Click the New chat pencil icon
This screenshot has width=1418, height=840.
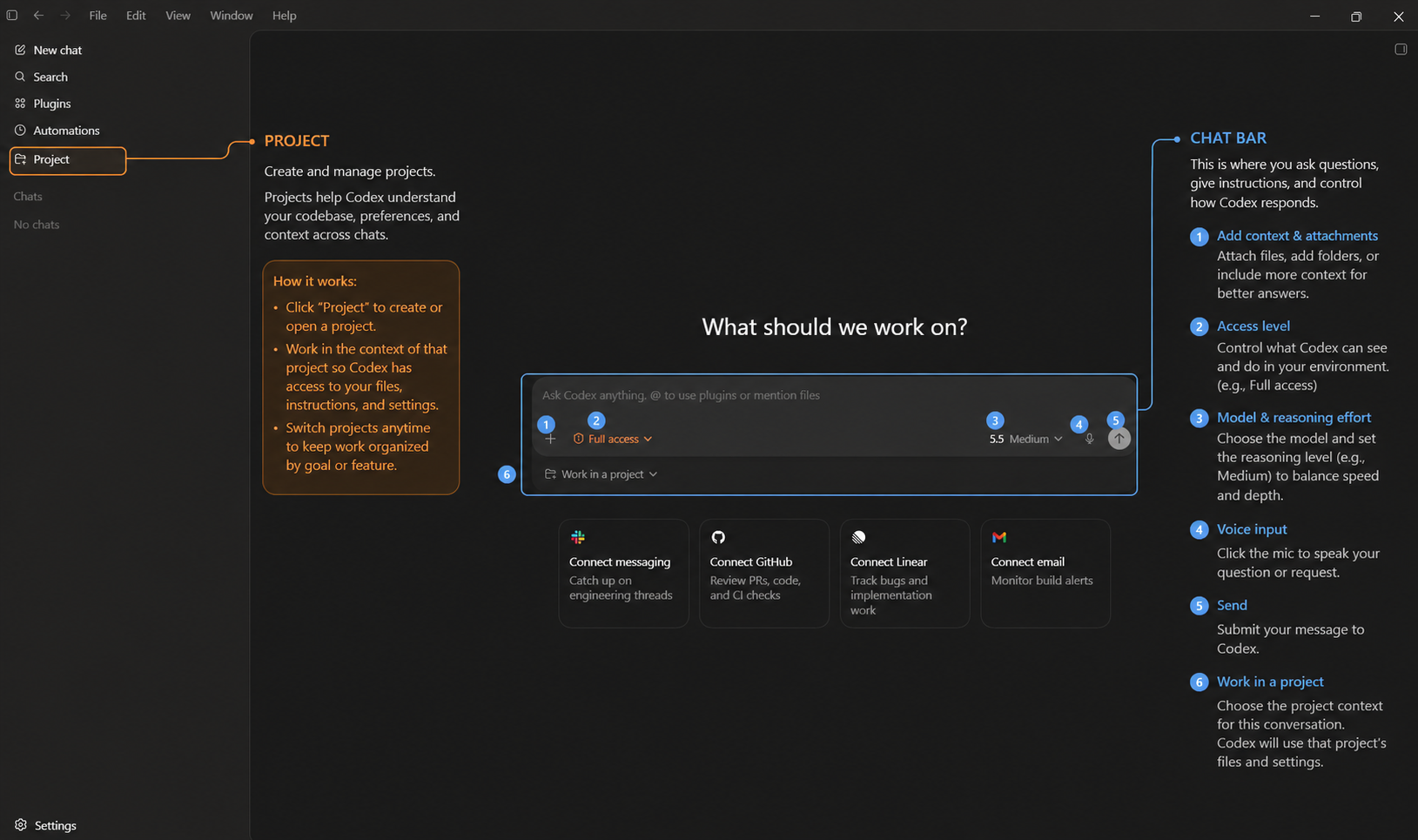pyautogui.click(x=20, y=50)
